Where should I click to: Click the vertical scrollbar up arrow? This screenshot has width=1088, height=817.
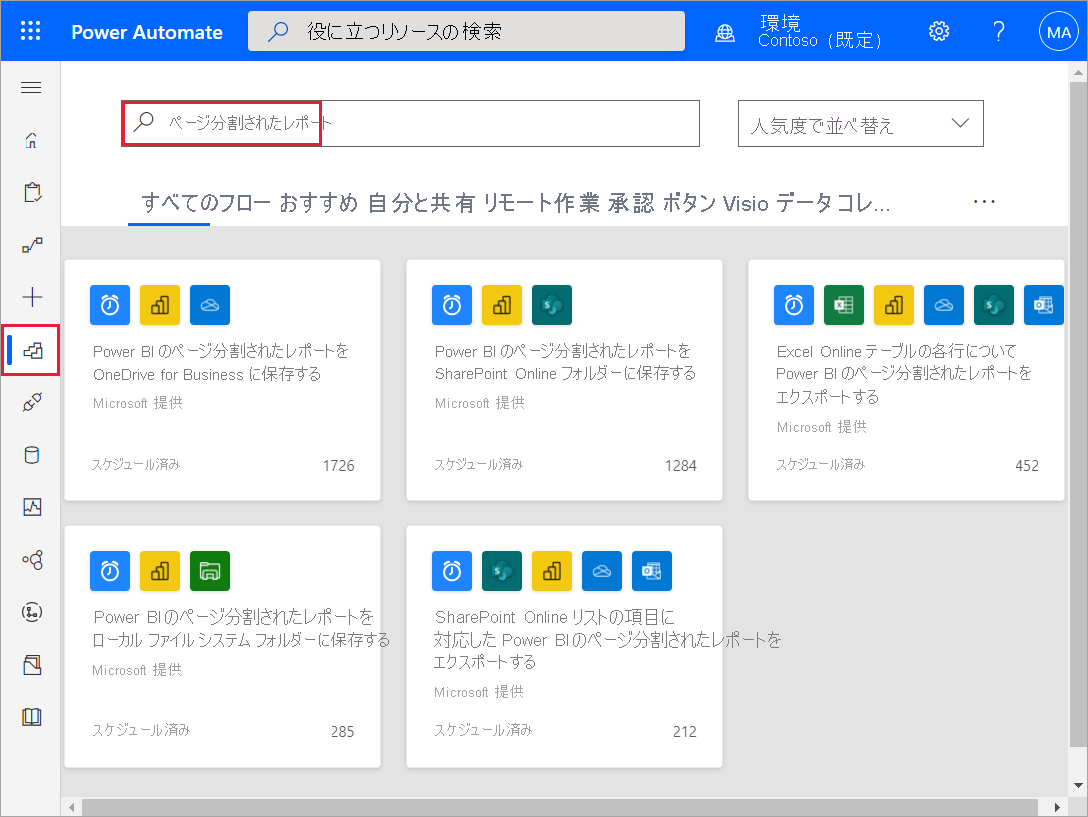coord(1078,71)
